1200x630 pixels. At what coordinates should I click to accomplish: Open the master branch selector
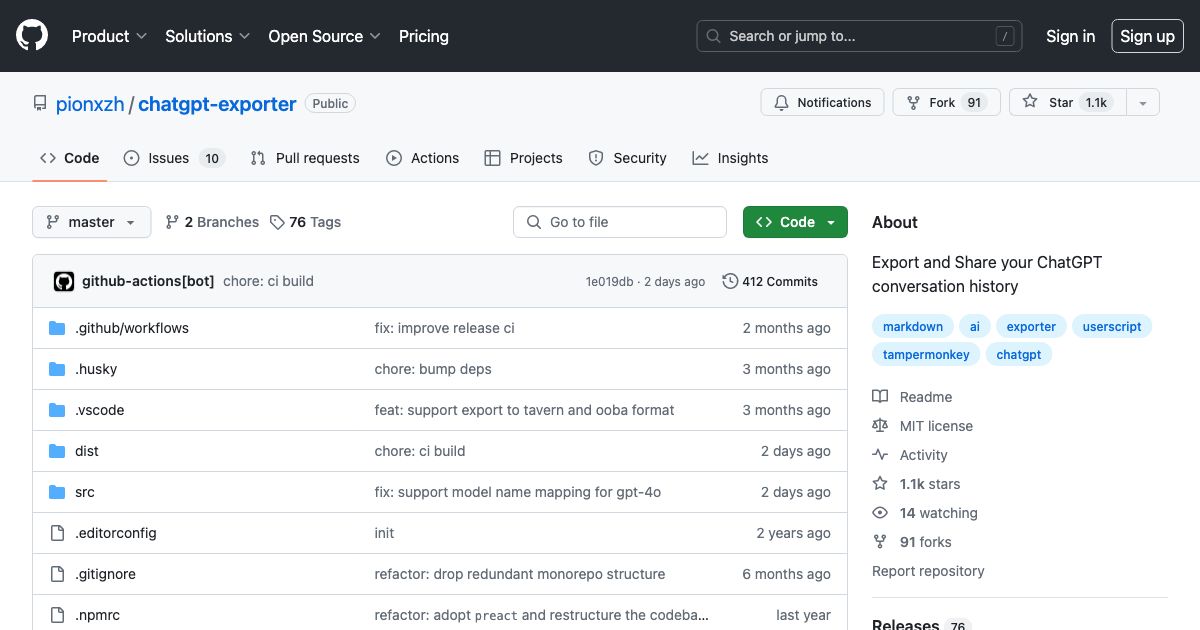pos(91,222)
